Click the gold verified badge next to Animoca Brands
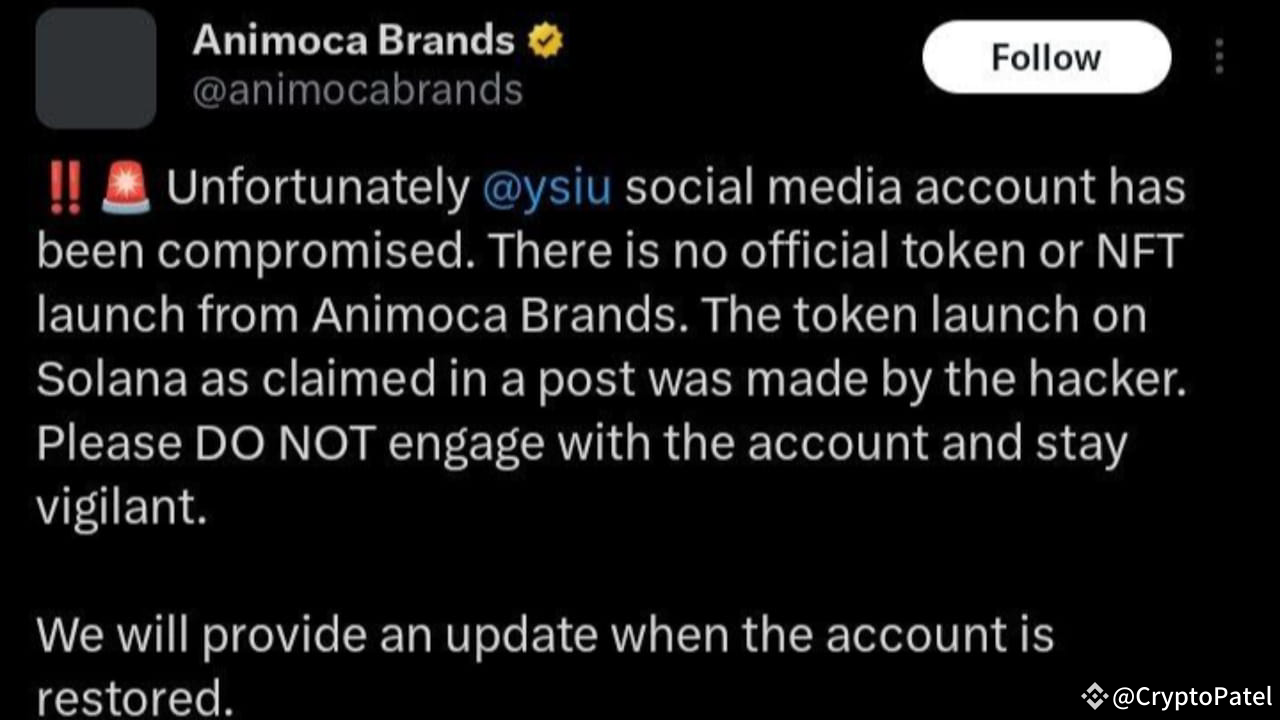This screenshot has height=720, width=1280. click(545, 40)
